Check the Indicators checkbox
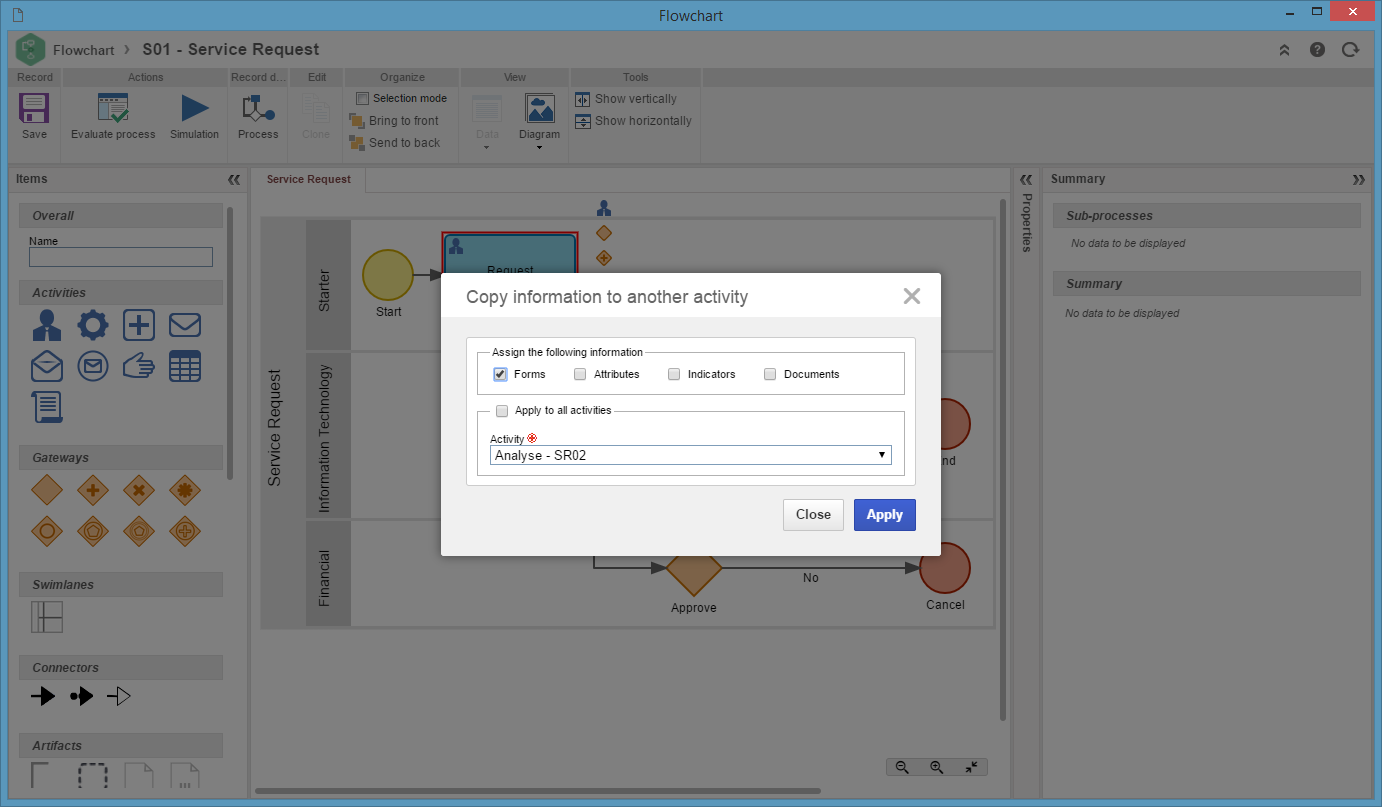Viewport: 1382px width, 807px height. click(674, 374)
